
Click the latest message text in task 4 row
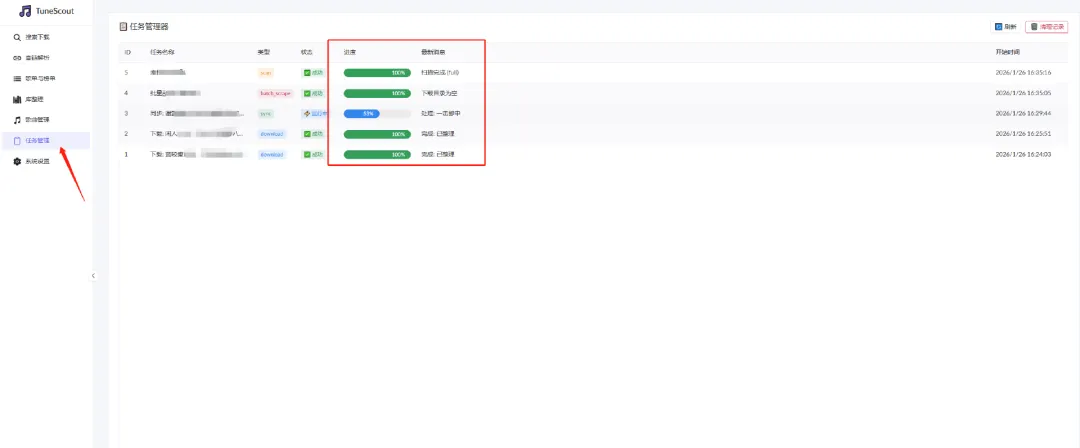click(439, 93)
